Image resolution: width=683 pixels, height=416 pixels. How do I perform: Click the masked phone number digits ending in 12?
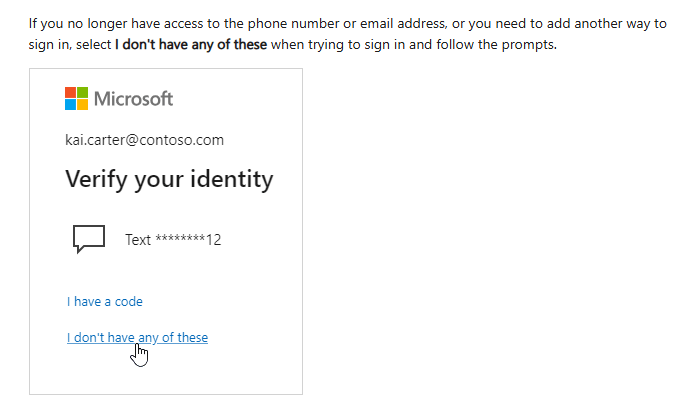coord(188,240)
